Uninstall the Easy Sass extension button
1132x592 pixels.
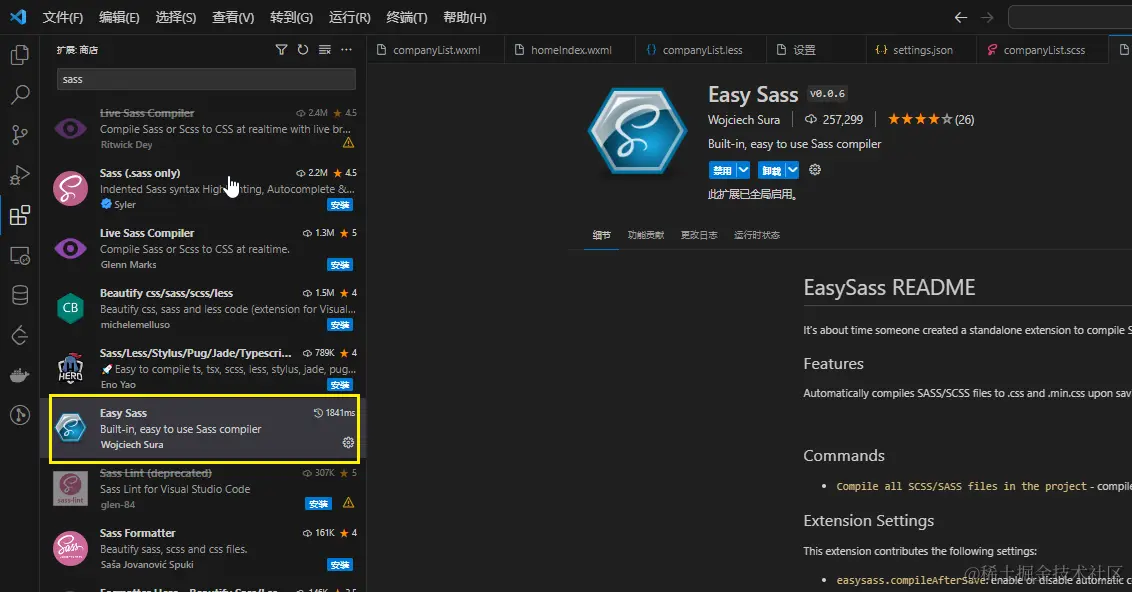(x=771, y=170)
